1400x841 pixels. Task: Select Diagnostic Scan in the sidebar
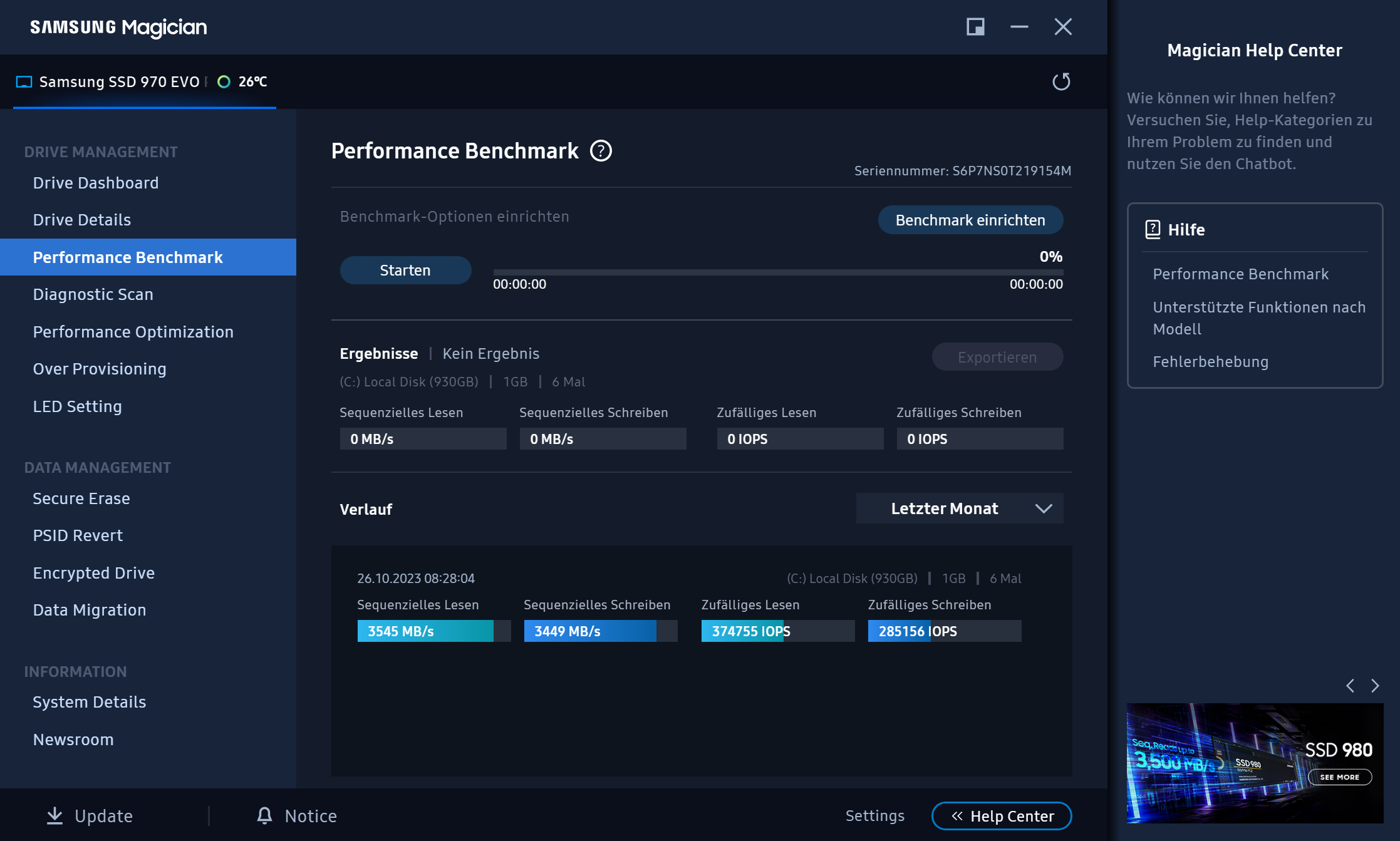click(x=93, y=294)
